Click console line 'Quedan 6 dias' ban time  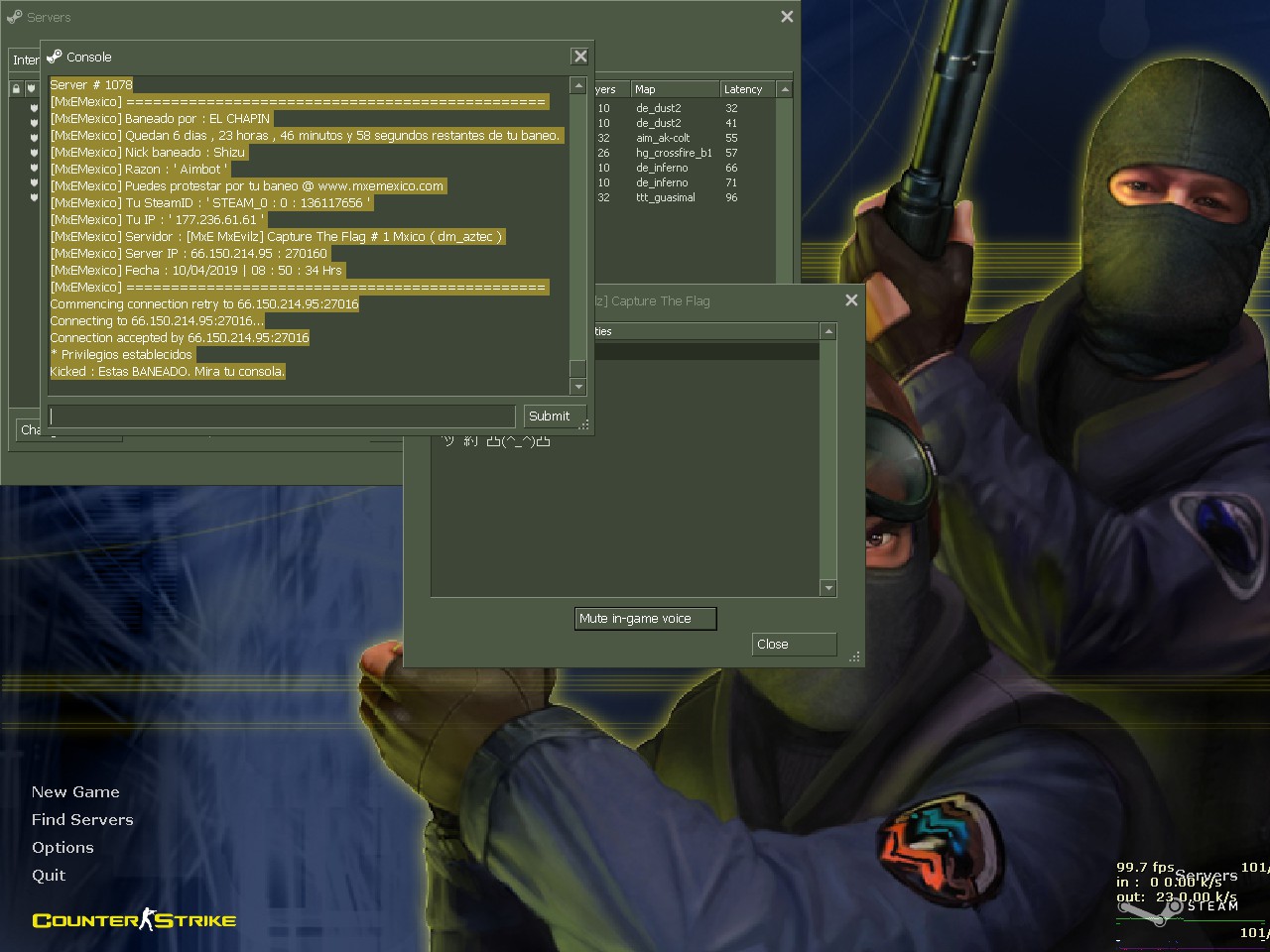tap(306, 136)
